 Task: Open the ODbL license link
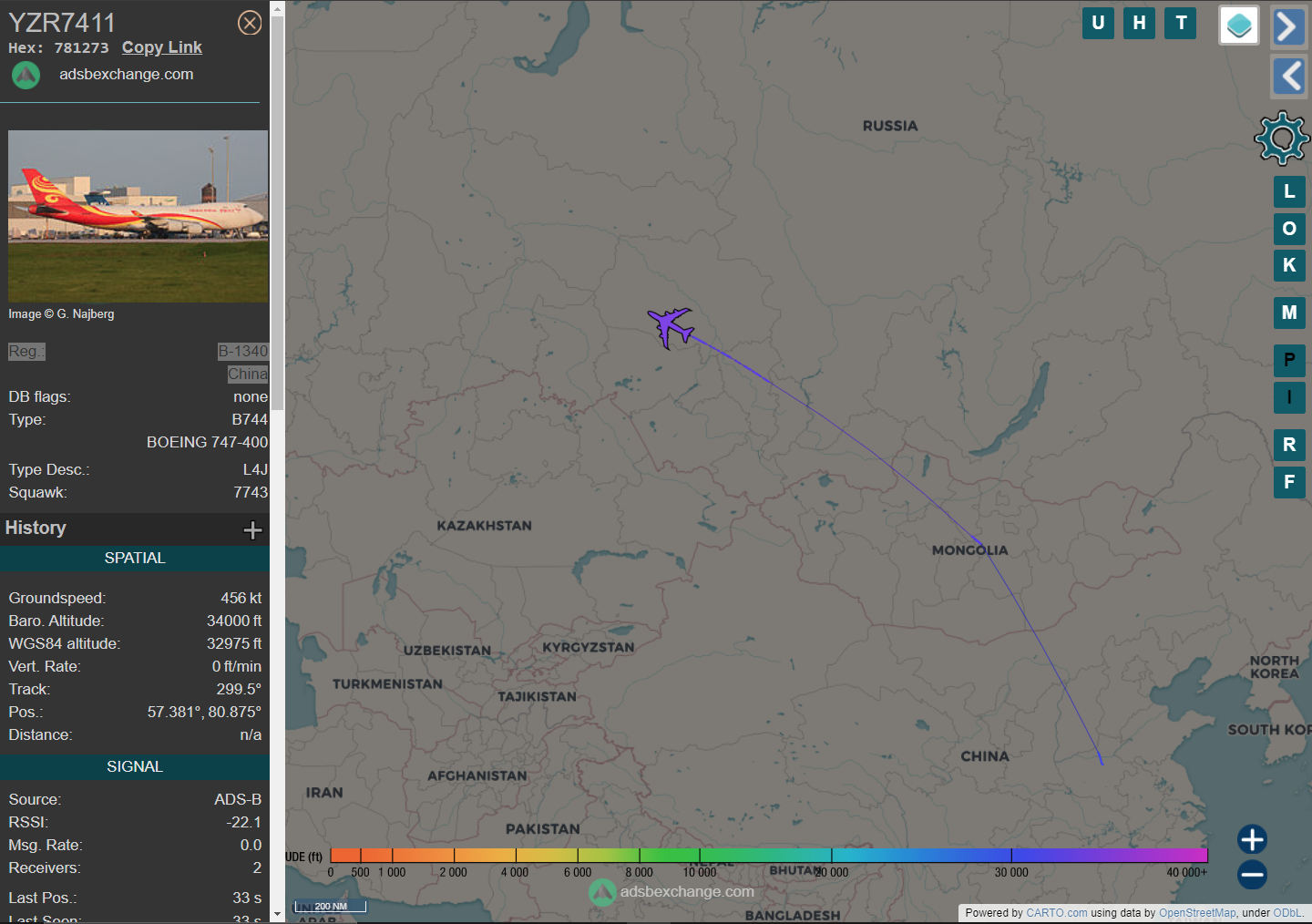click(1287, 913)
